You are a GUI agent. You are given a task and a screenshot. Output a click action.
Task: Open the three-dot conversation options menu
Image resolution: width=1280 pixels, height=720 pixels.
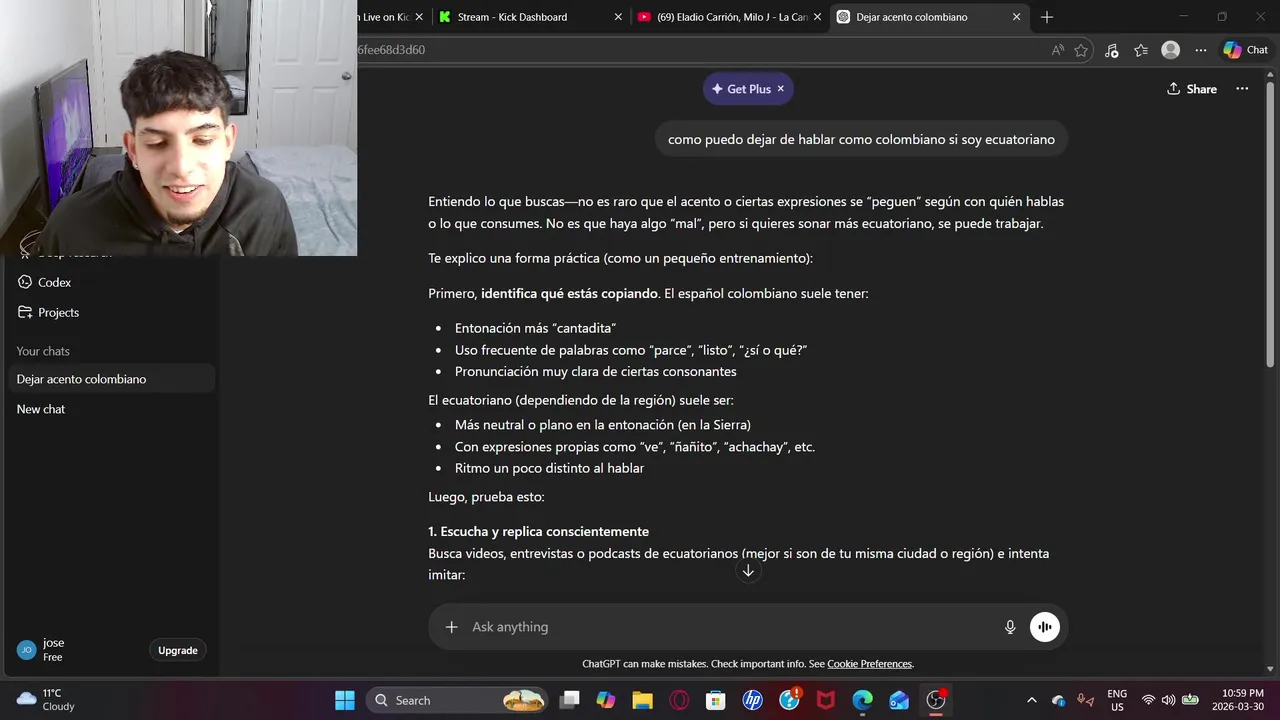click(1242, 89)
